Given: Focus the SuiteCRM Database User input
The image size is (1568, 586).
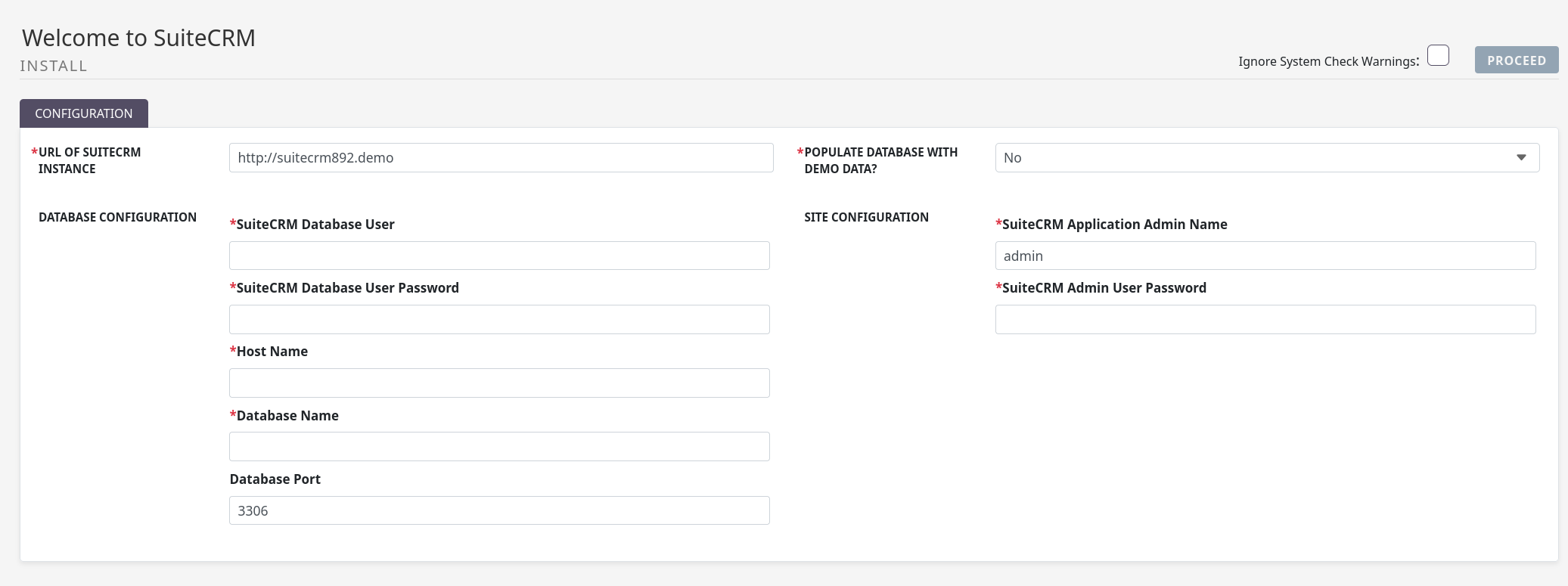Looking at the screenshot, I should (499, 256).
